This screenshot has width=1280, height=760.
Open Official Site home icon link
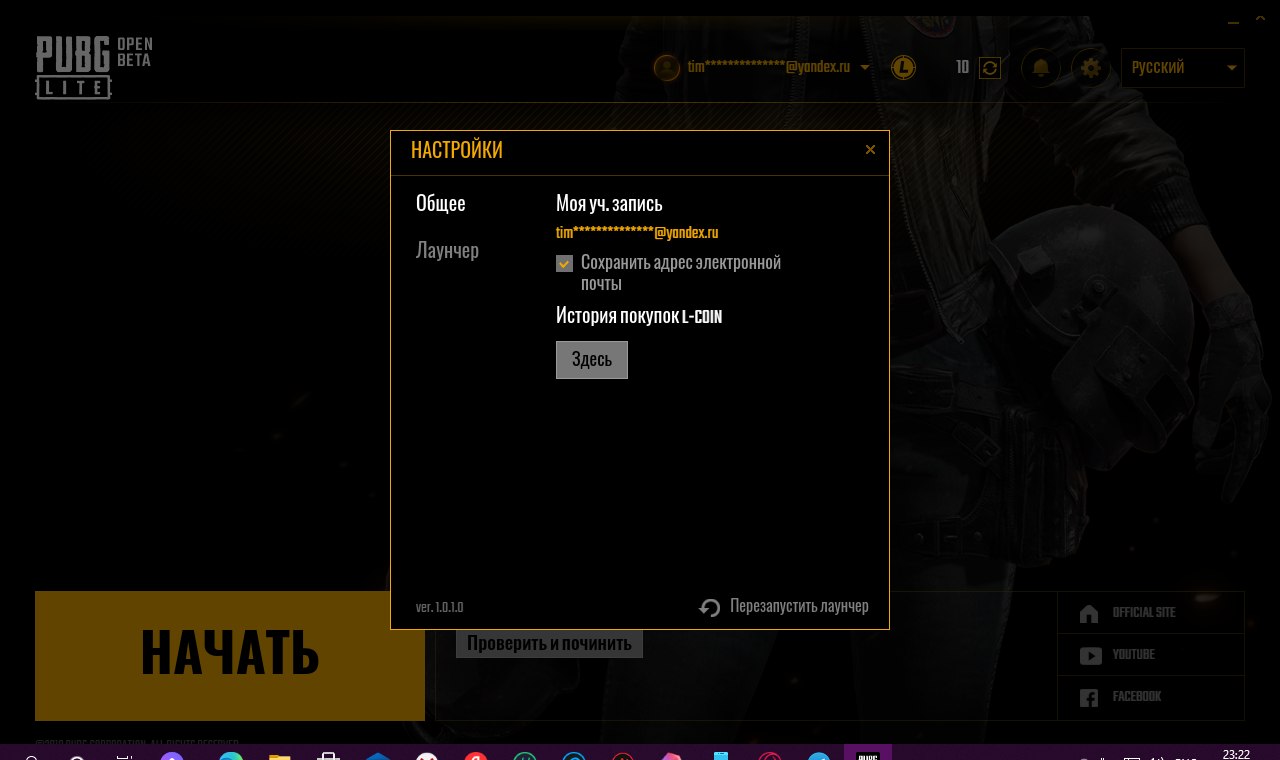[x=1089, y=613]
